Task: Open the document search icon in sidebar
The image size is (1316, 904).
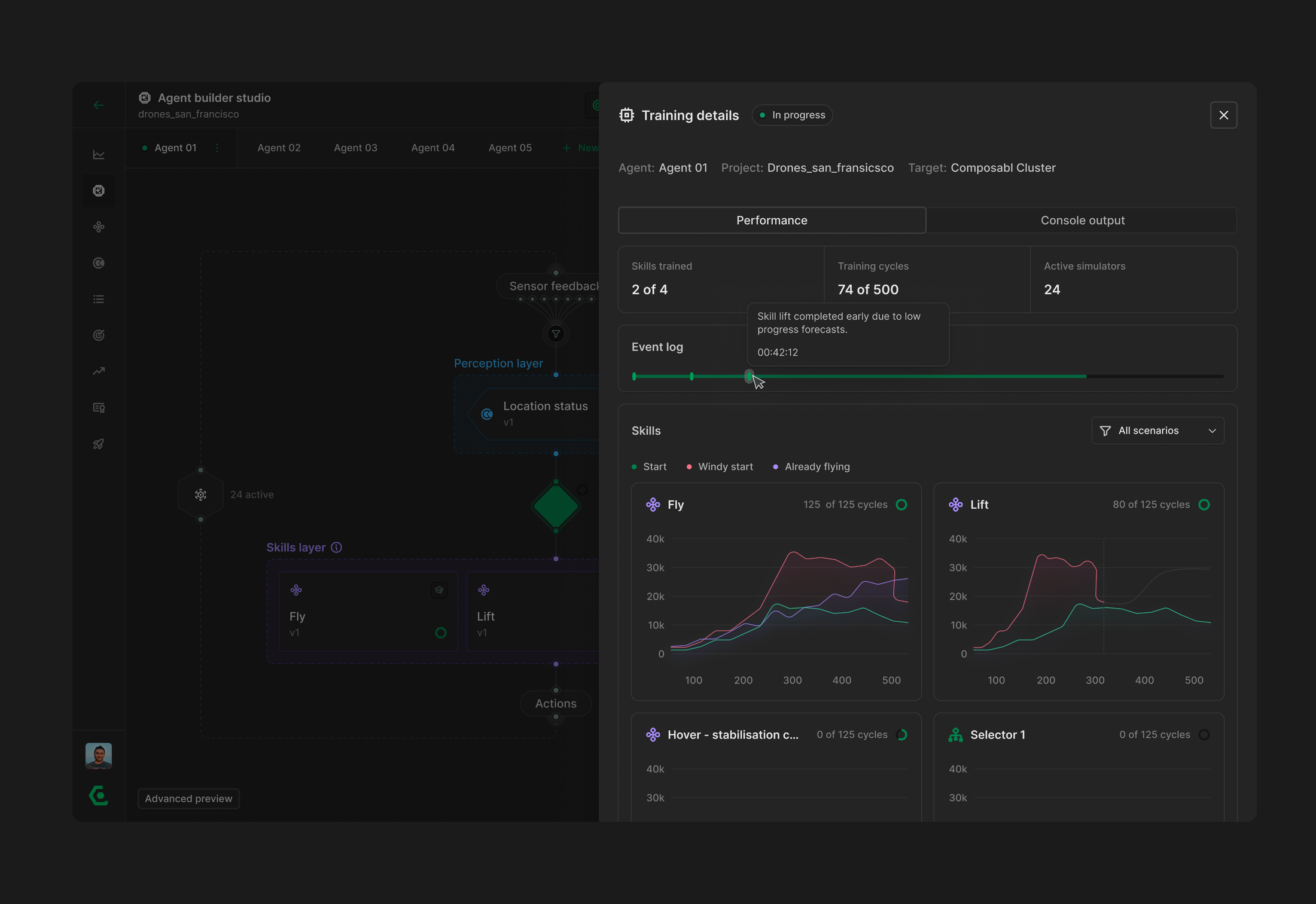Action: (99, 408)
